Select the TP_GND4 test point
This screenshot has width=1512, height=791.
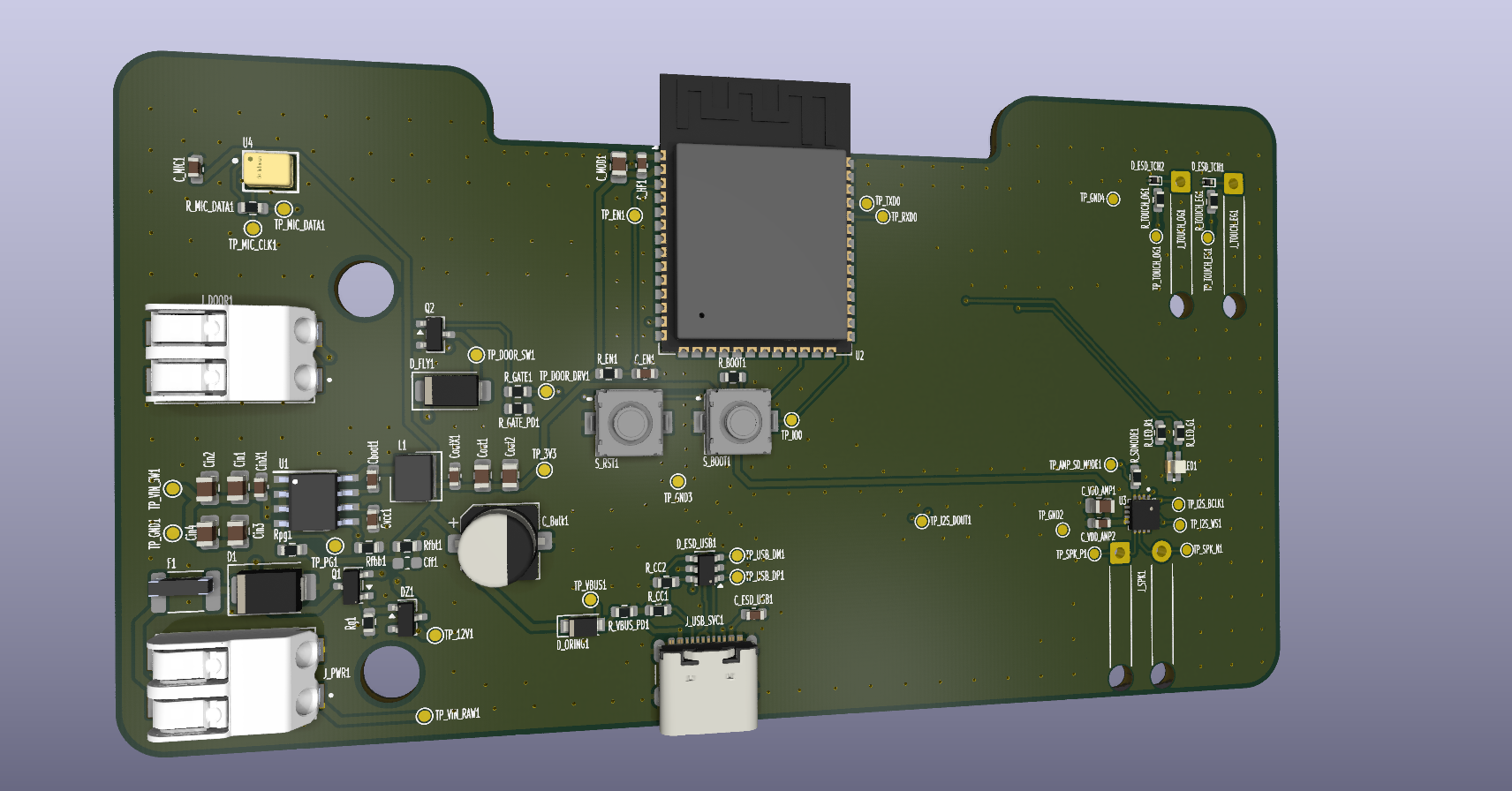click(x=1114, y=199)
